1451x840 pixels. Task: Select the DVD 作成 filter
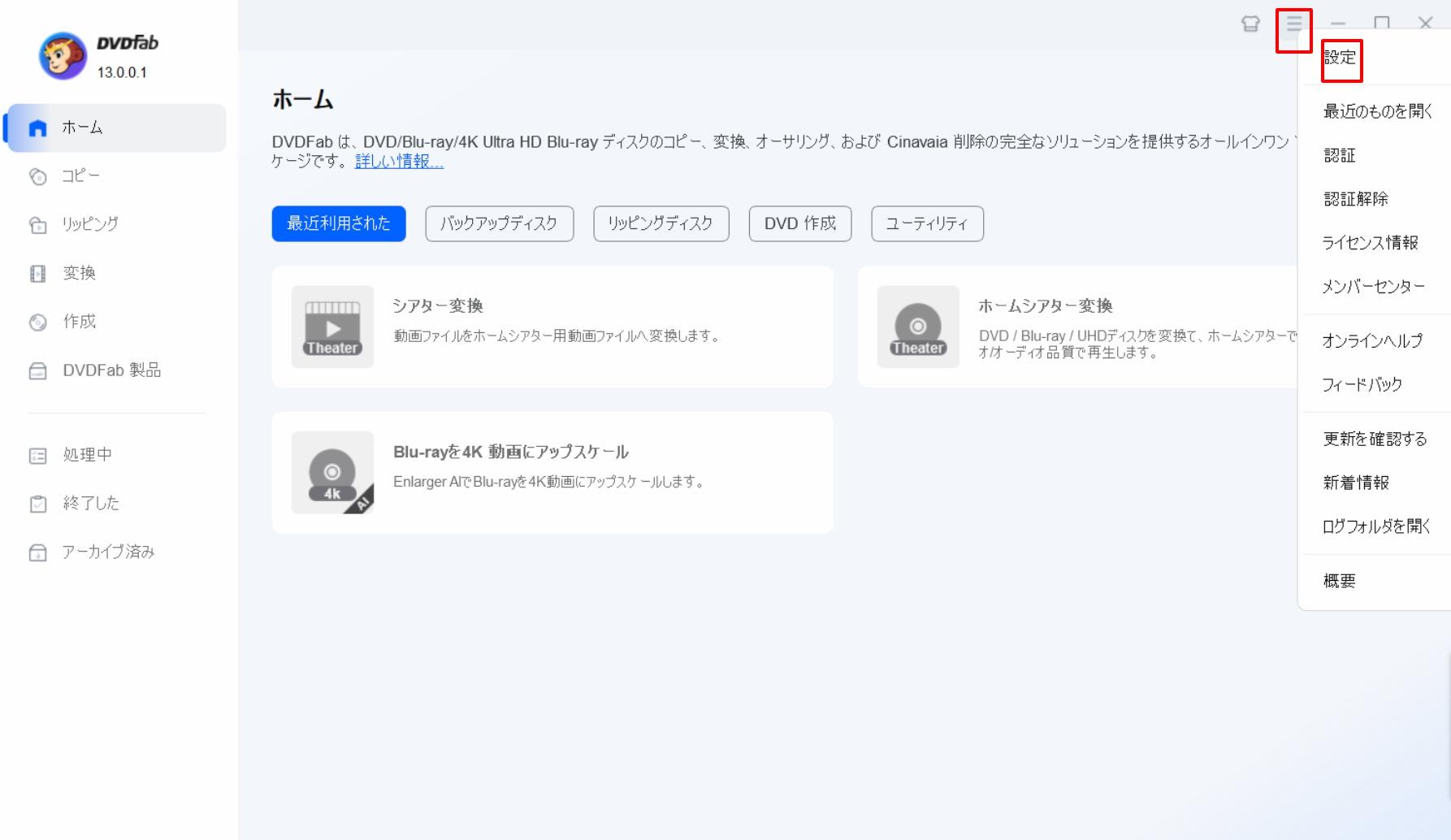tap(800, 223)
